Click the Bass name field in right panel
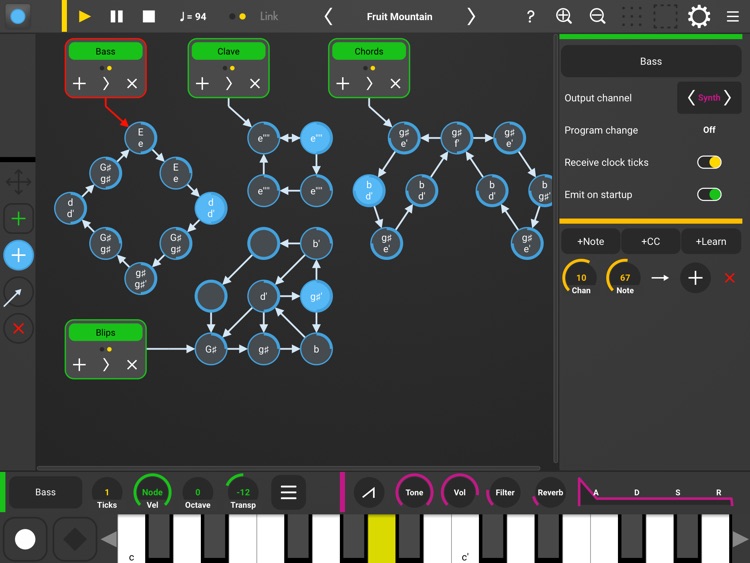This screenshot has height=563, width=750. (x=651, y=61)
